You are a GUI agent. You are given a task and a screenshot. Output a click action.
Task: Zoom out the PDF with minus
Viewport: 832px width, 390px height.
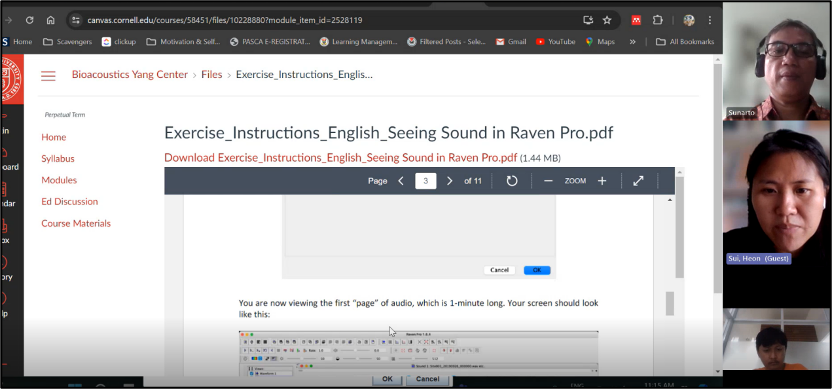(549, 181)
